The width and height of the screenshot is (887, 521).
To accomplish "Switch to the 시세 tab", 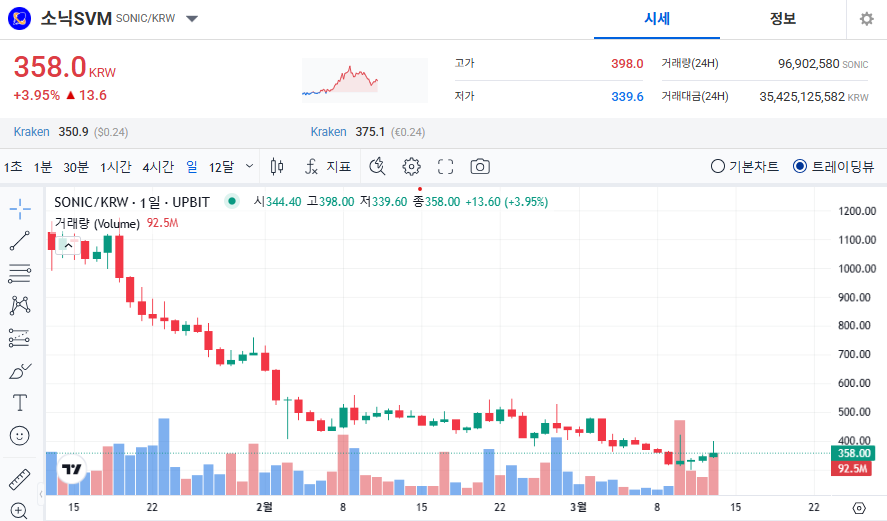I will [x=657, y=19].
